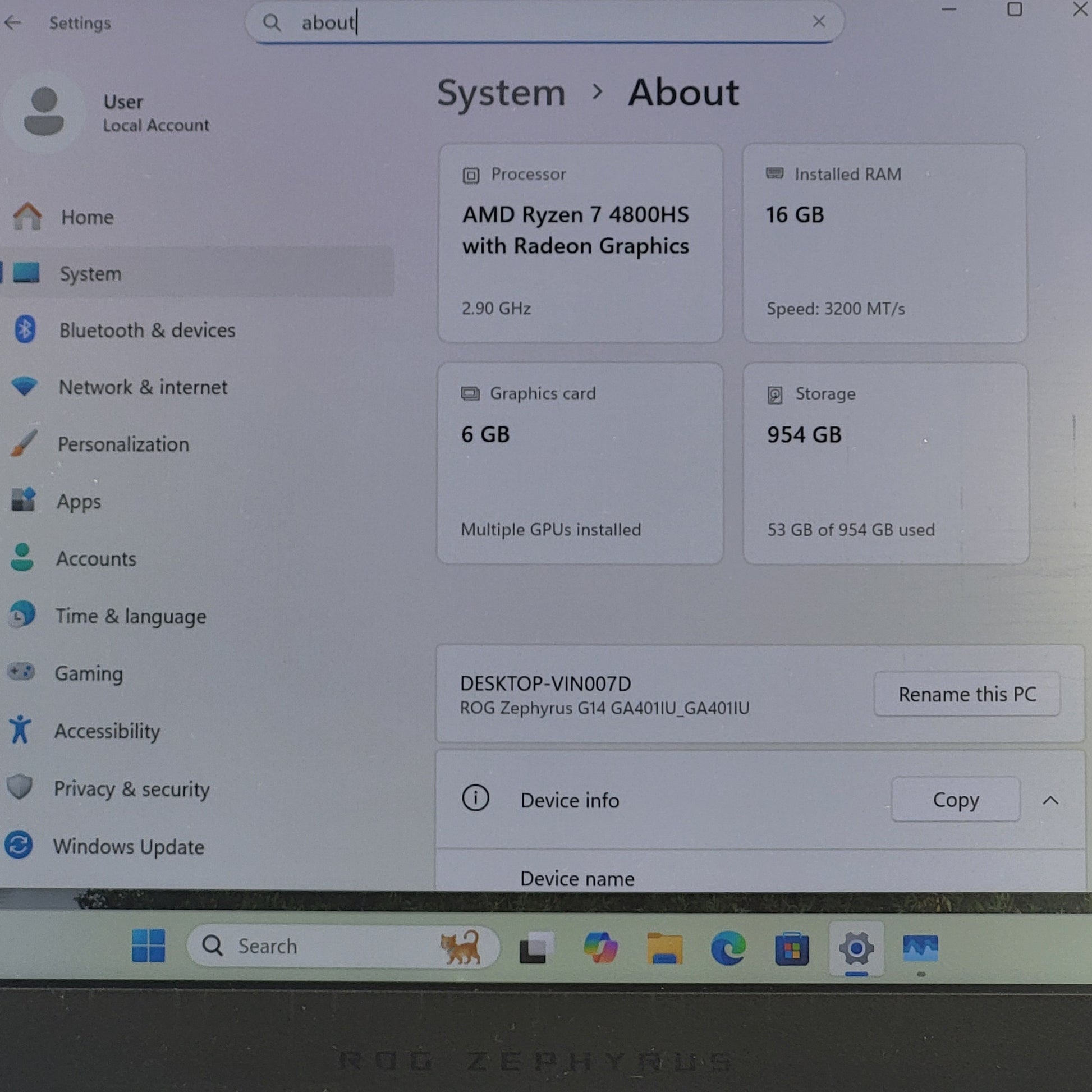The width and height of the screenshot is (1092, 1092).
Task: Click the Settings gear taskbar icon
Action: pos(856,948)
